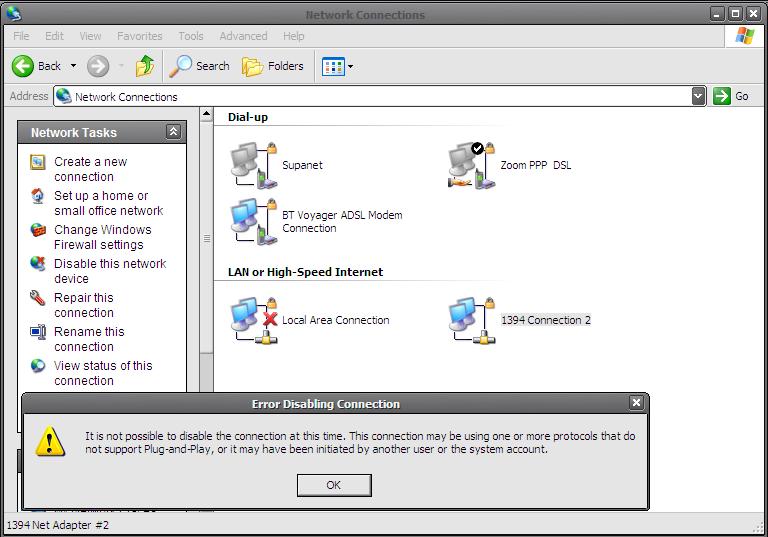The height and width of the screenshot is (537, 768).
Task: Go up one folder level icon
Action: (x=145, y=66)
